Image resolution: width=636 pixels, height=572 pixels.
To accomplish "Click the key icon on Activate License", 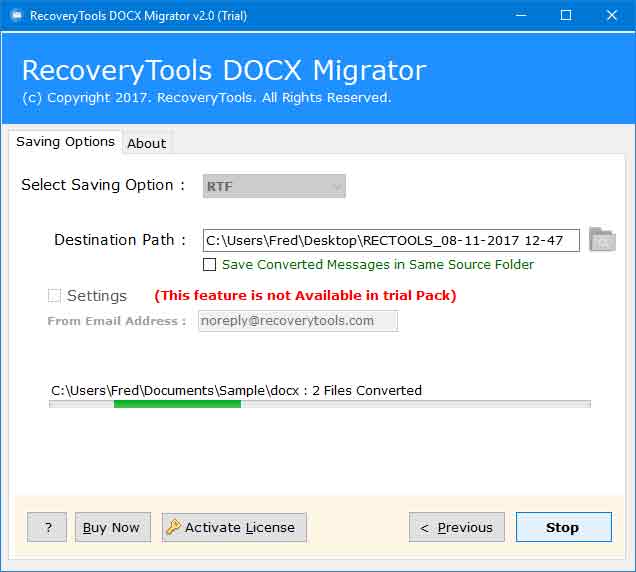I will (x=174, y=527).
